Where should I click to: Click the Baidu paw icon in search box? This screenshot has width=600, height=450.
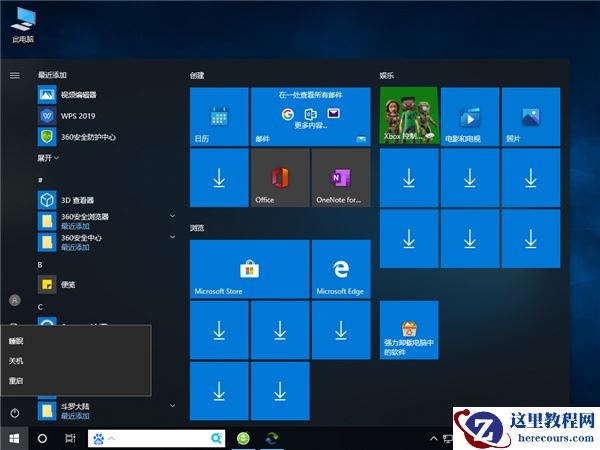tap(98, 439)
